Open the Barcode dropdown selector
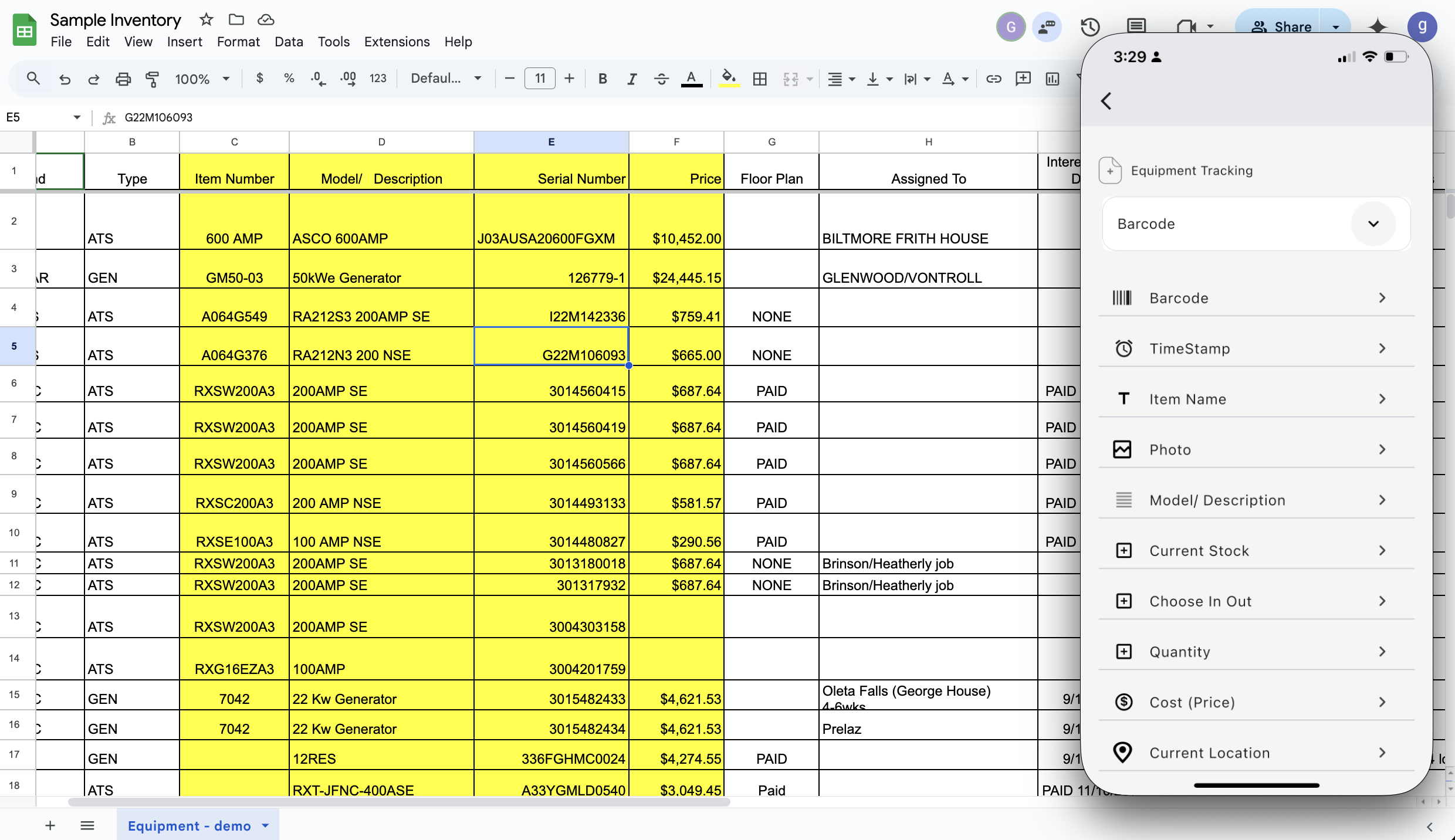The width and height of the screenshot is (1455, 840). pos(1375,222)
